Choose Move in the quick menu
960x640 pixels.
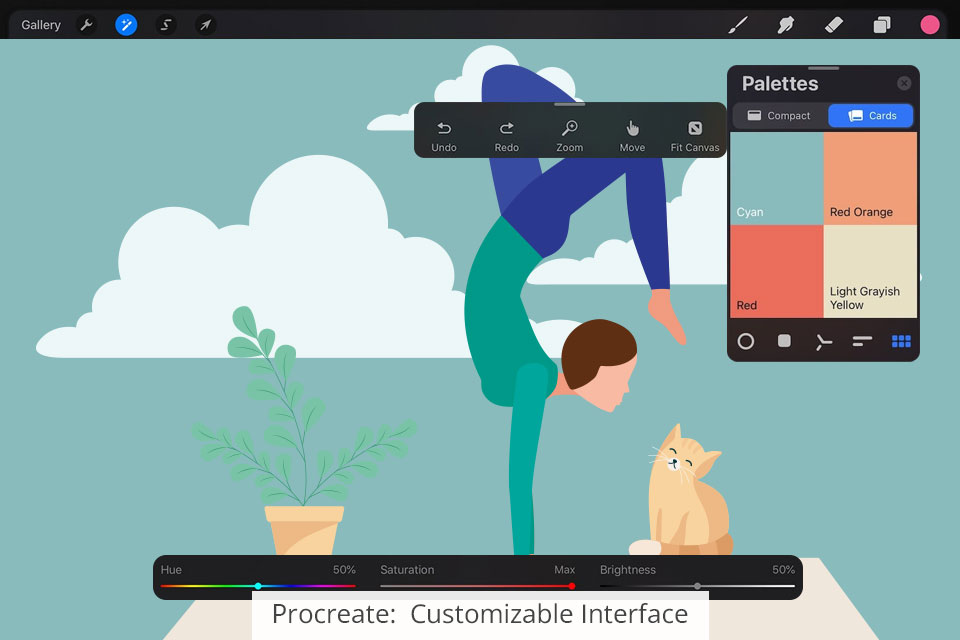(x=632, y=137)
